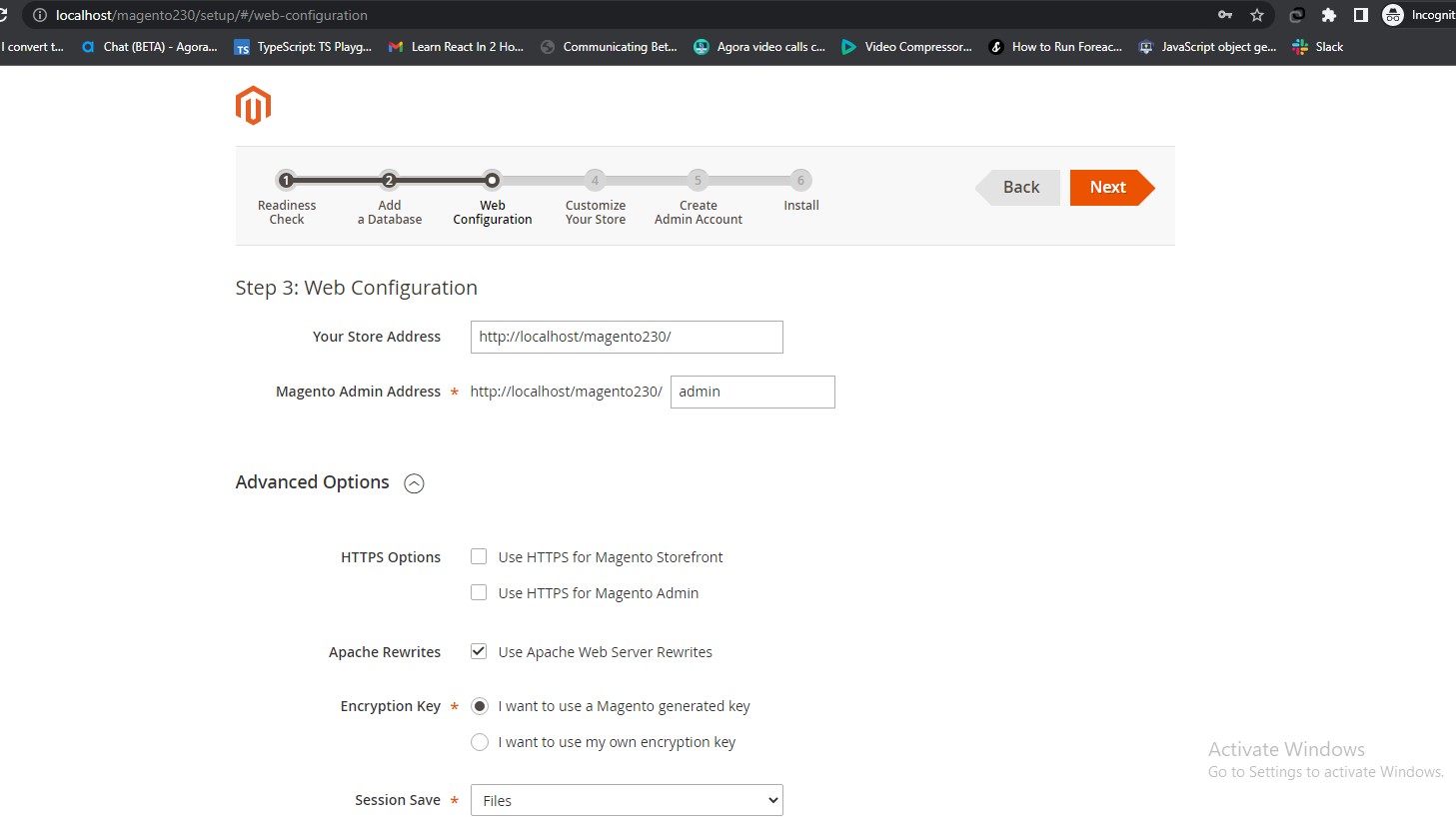Viewport: 1456px width, 817px height.
Task: Click the Incognito profile icon
Action: click(1394, 15)
